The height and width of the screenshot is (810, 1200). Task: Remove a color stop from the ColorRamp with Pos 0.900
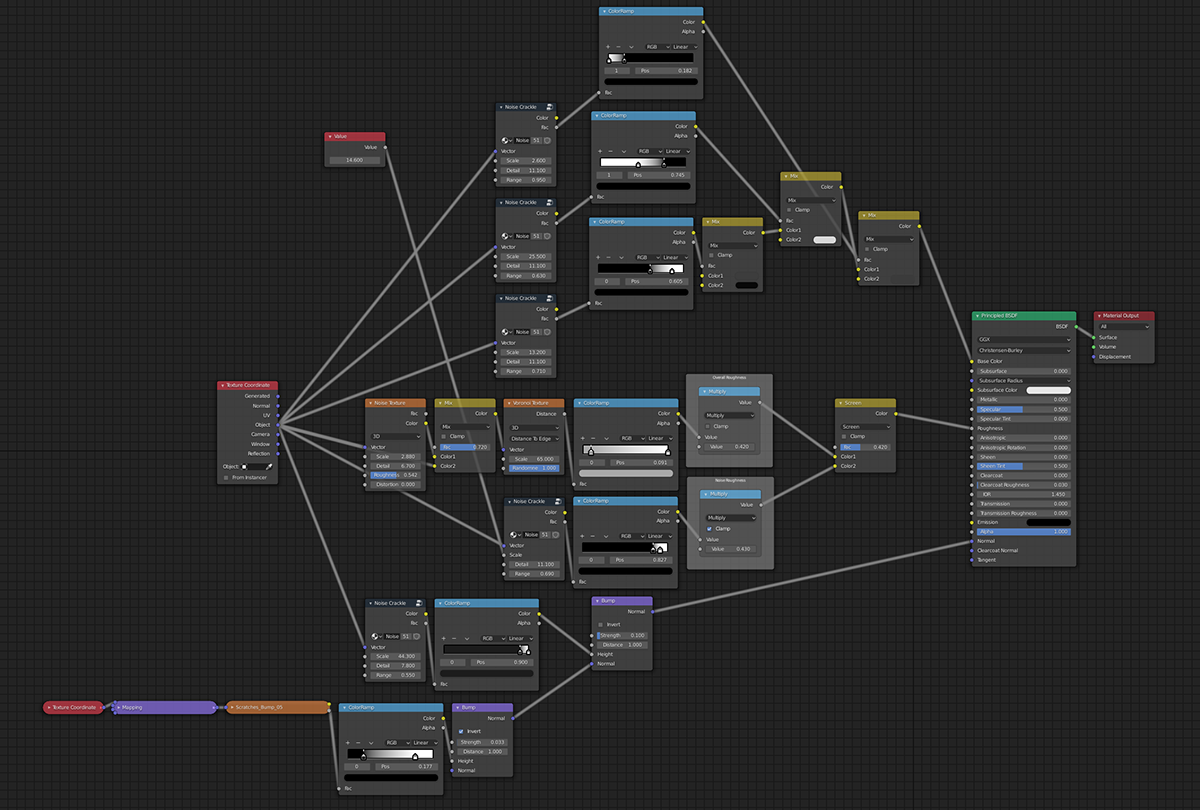point(454,639)
